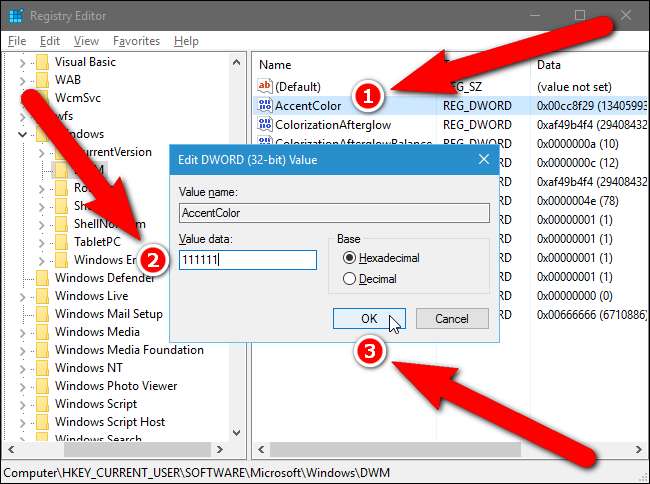Select the AccentColor value name

pyautogui.click(x=308, y=106)
